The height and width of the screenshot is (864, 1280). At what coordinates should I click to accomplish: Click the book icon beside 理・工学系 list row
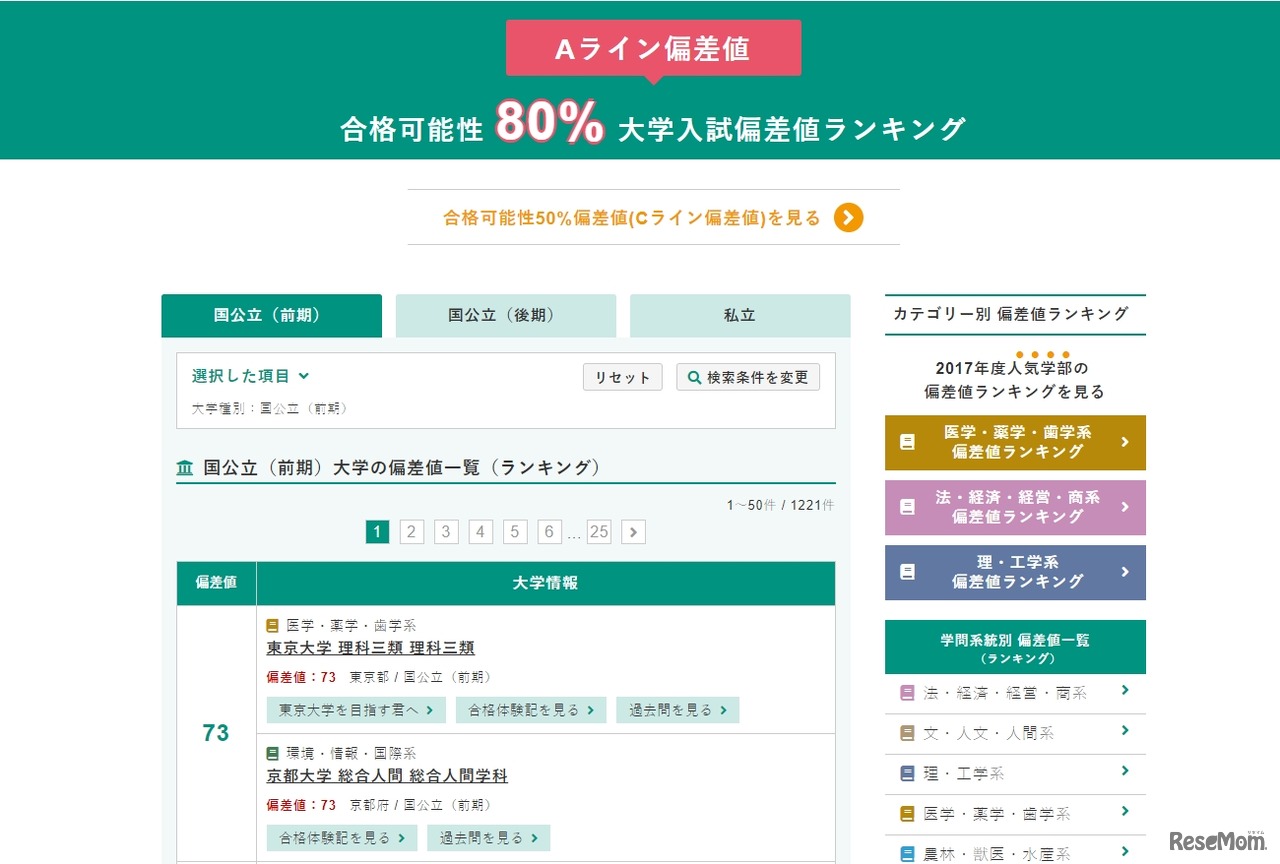coord(907,773)
